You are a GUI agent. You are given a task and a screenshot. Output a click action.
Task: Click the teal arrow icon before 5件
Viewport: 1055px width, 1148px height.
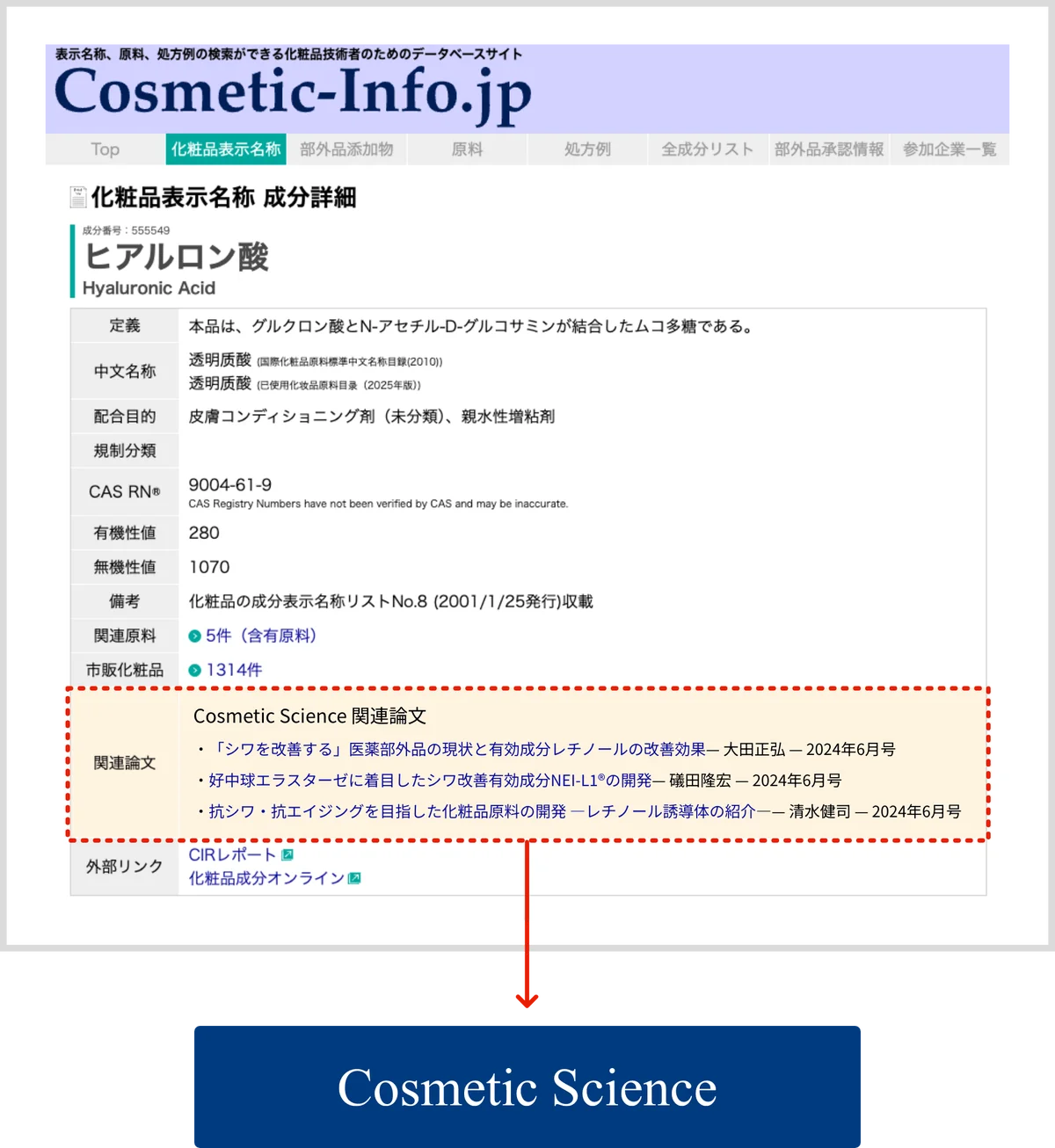point(195,636)
